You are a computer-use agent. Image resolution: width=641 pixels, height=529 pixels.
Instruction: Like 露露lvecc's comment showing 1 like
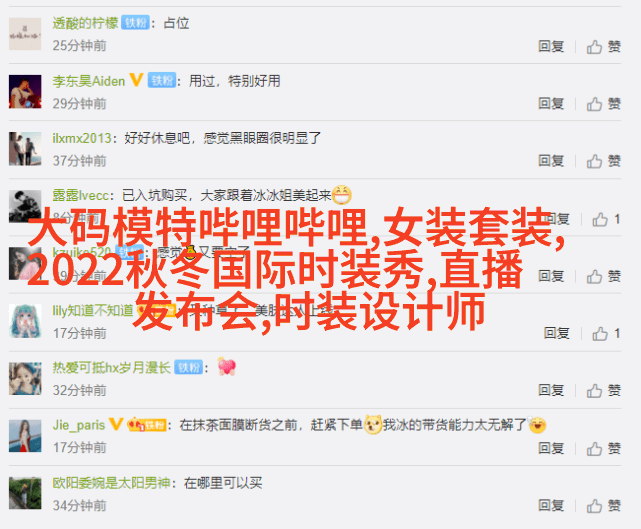tap(606, 220)
